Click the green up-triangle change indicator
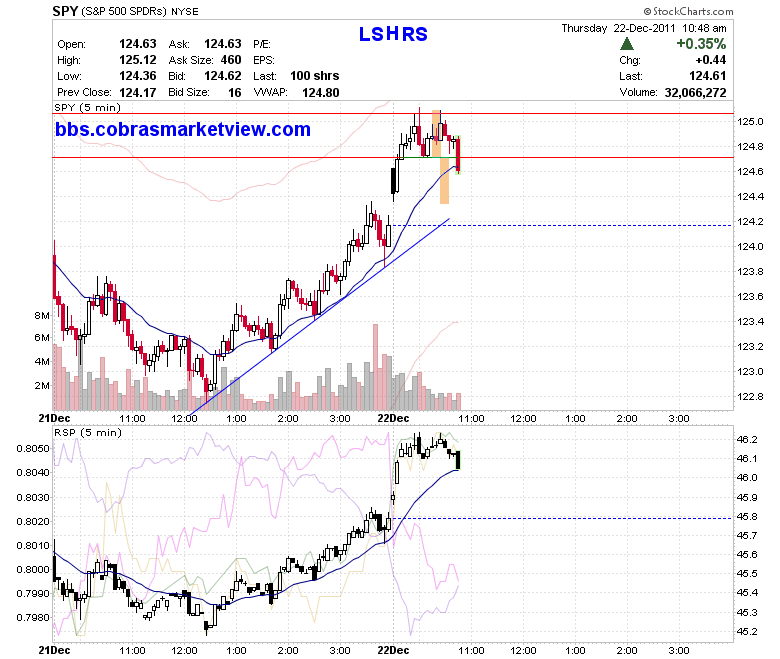 click(x=627, y=44)
